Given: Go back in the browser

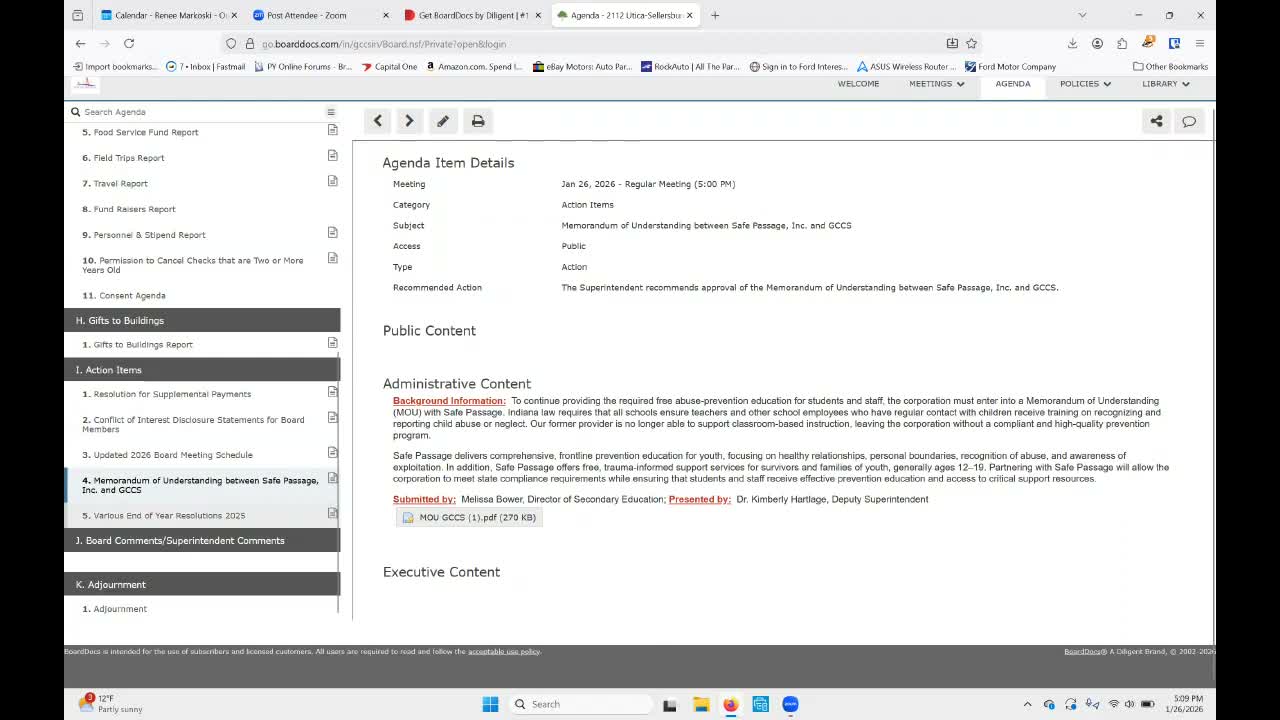Looking at the screenshot, I should [x=80, y=44].
